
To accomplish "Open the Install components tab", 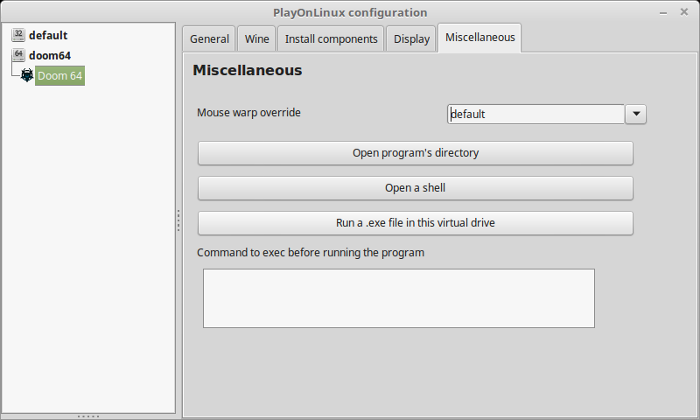I will click(x=331, y=39).
